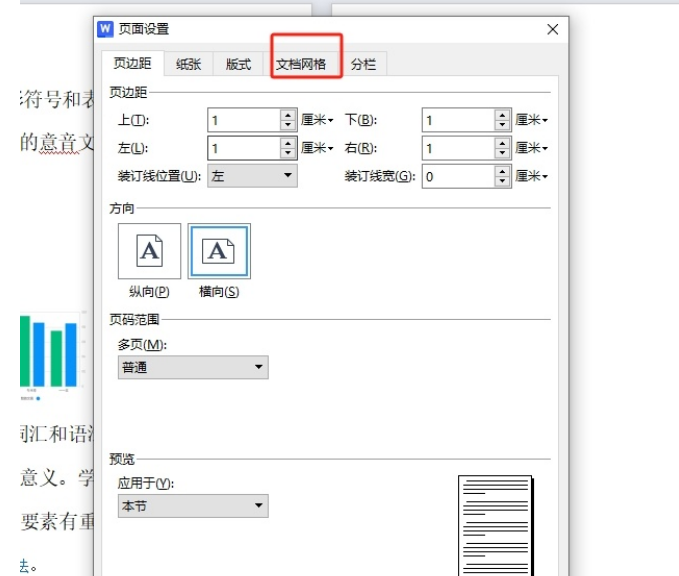Switch to the 文档网格 tab
The height and width of the screenshot is (576, 679).
click(x=301, y=65)
